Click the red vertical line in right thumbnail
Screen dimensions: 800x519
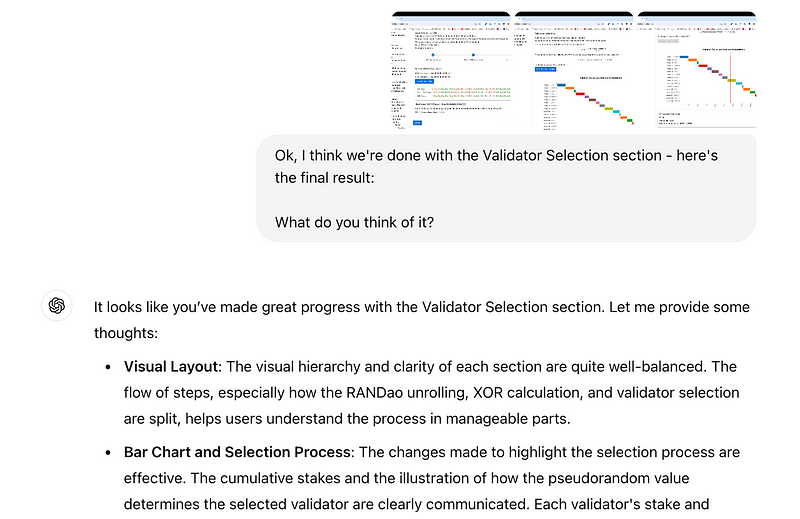point(730,80)
